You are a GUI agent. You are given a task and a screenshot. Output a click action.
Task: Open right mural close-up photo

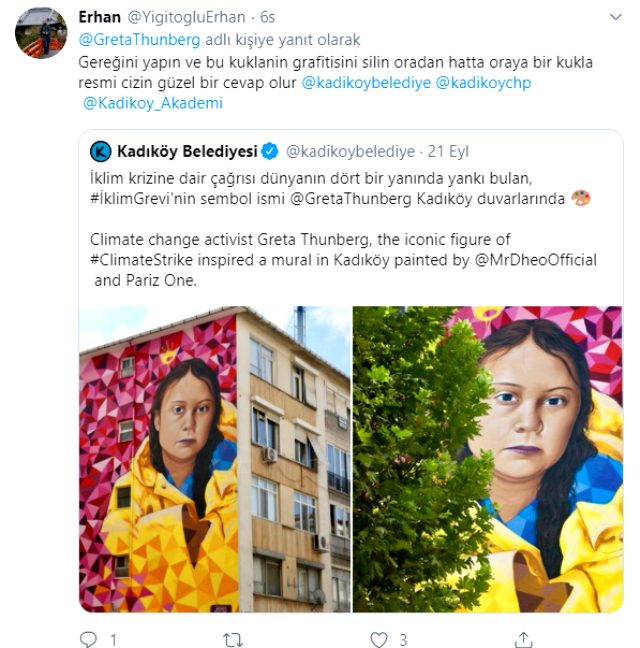488,458
